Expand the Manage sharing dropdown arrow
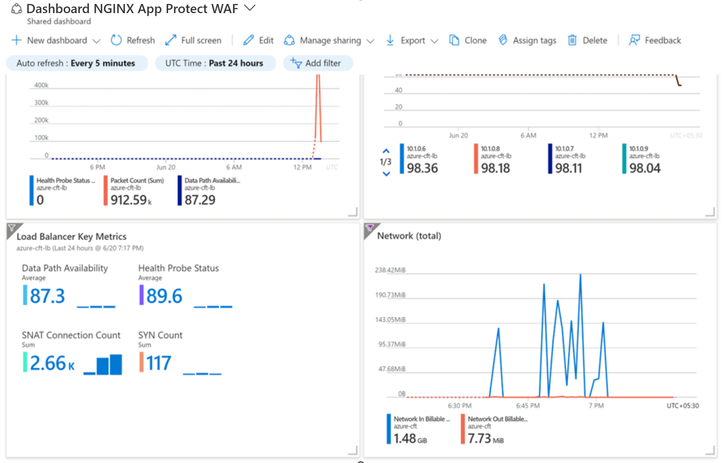This screenshot has height=463, width=725. 370,41
